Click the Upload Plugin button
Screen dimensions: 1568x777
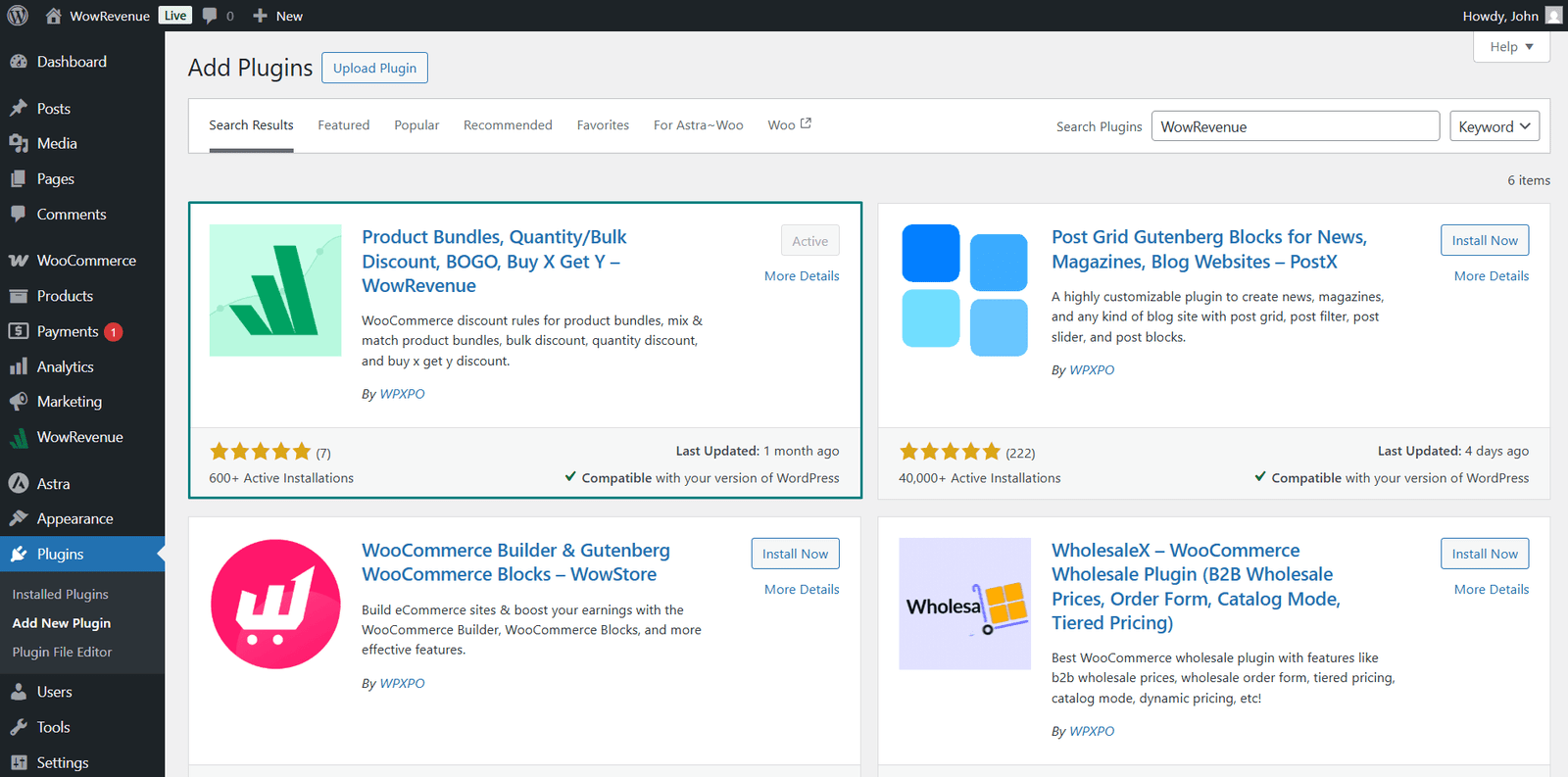(374, 68)
